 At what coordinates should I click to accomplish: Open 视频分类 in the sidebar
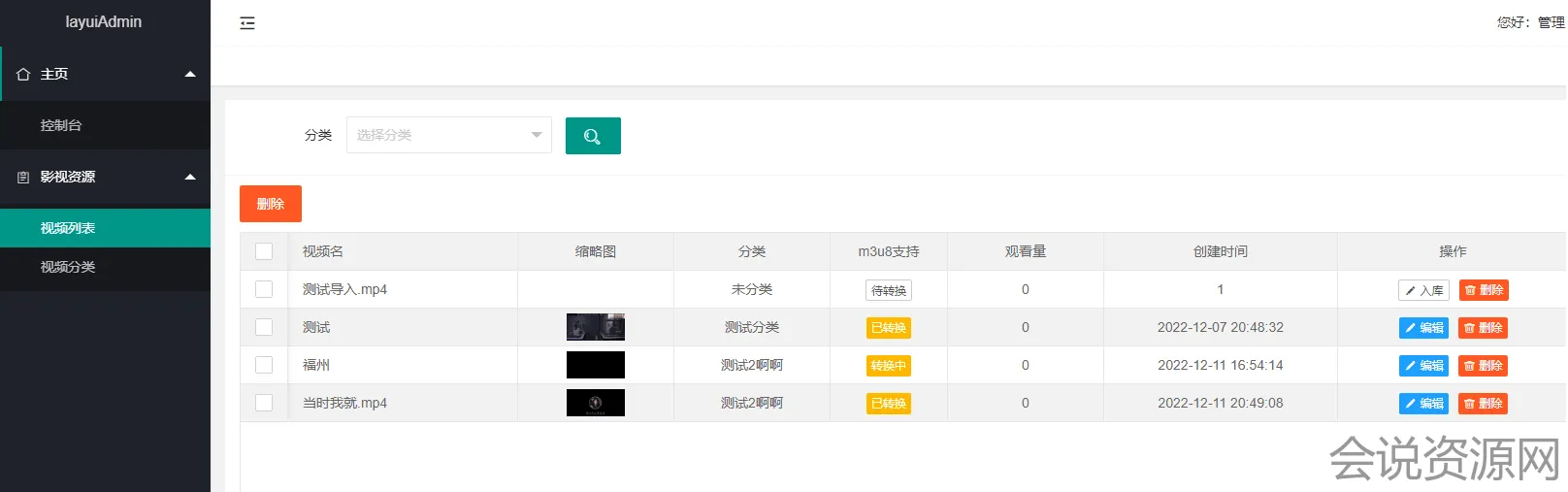(x=68, y=267)
